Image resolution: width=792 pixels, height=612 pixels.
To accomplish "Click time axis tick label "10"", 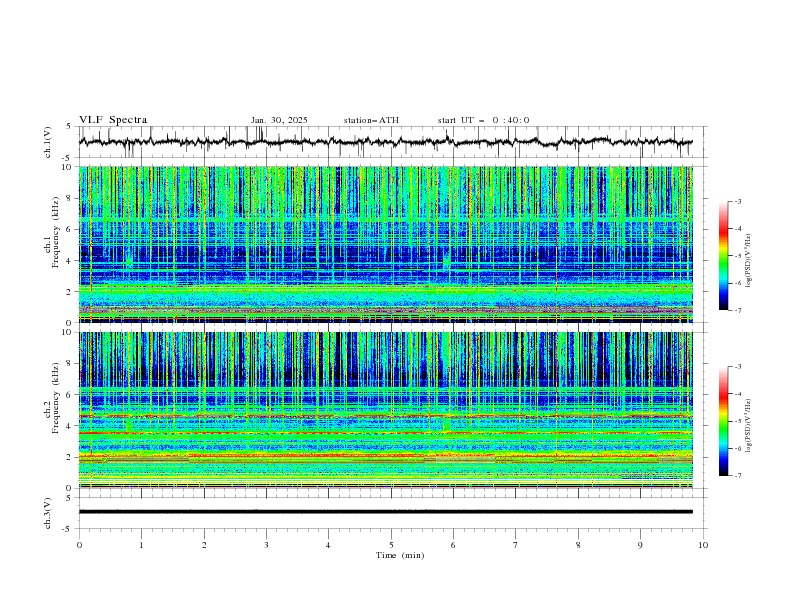I will point(703,545).
